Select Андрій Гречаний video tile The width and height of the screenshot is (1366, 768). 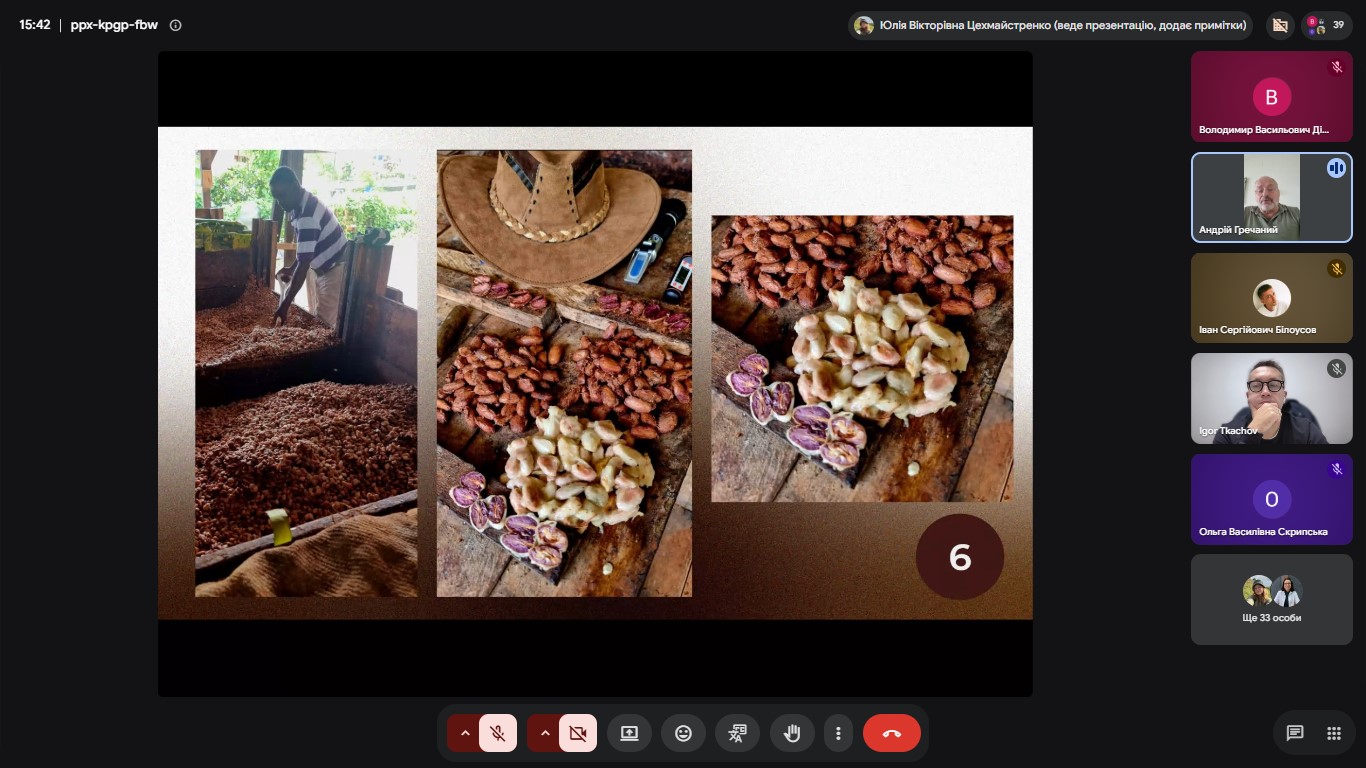1271,197
